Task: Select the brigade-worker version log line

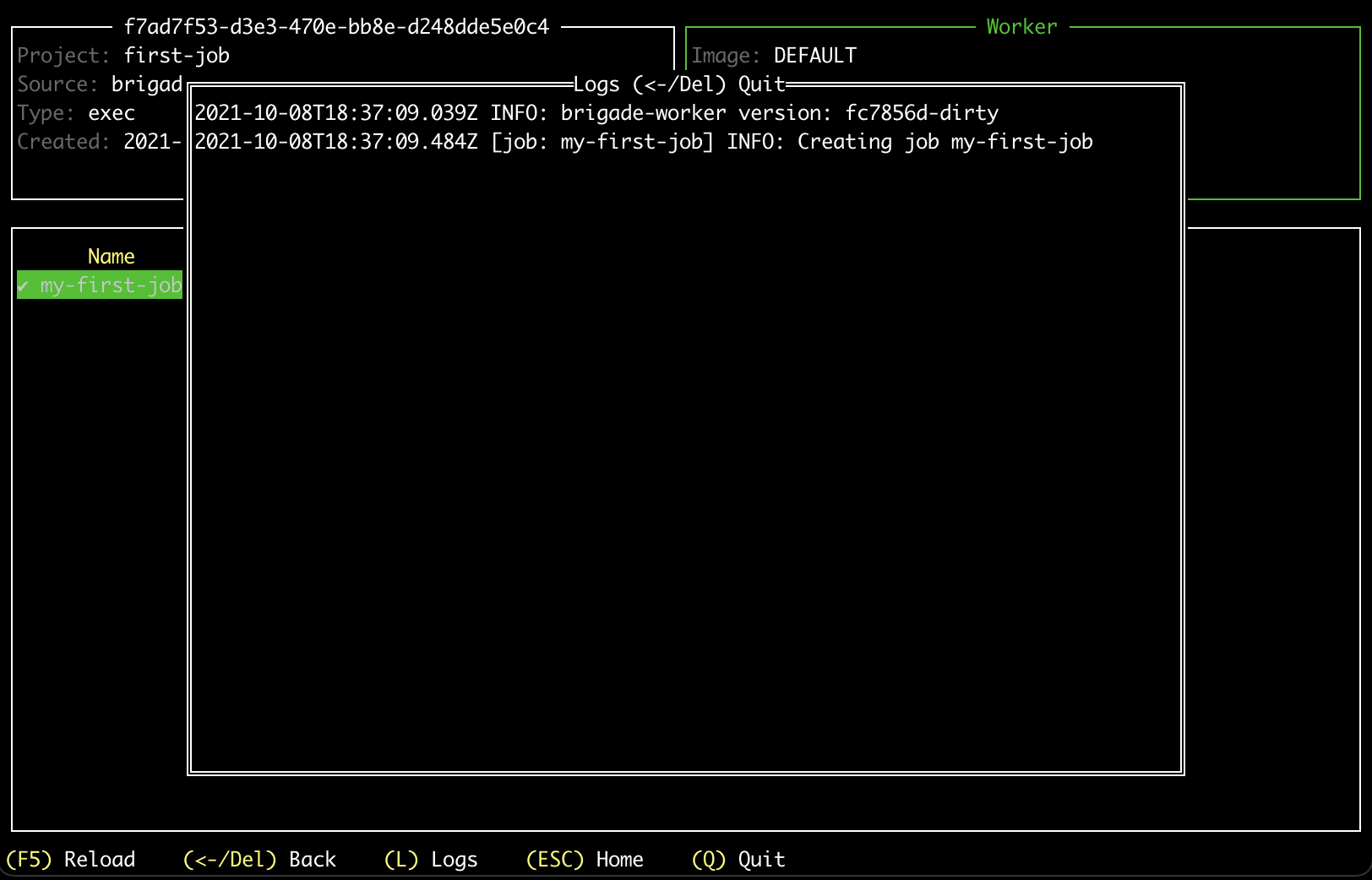Action: pyautogui.click(x=596, y=112)
